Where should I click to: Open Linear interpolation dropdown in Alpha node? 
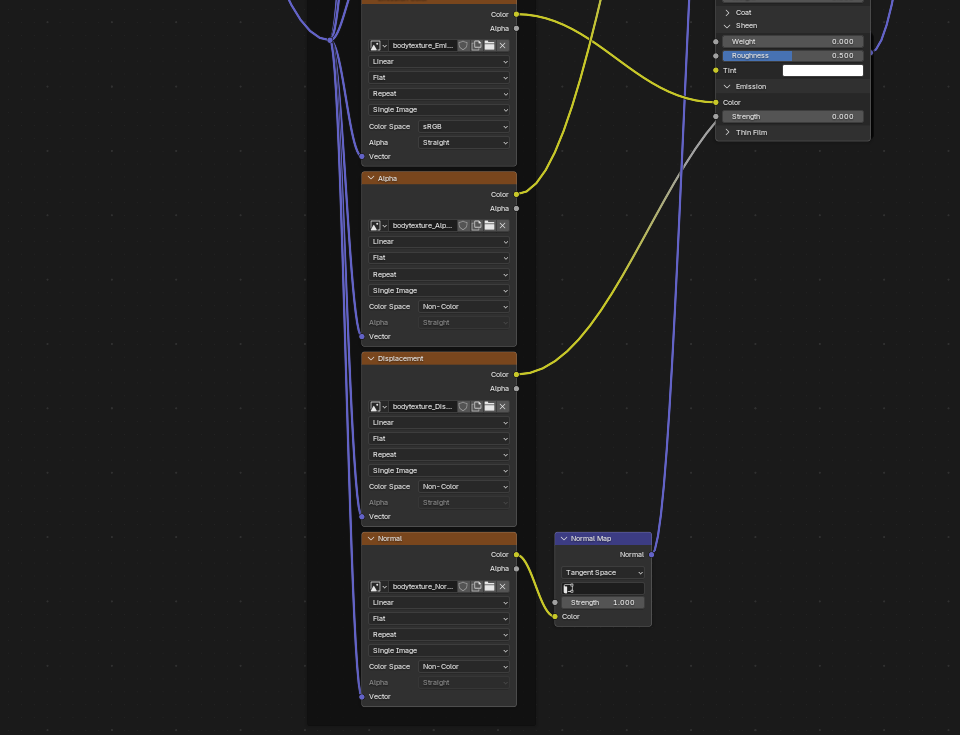click(439, 241)
